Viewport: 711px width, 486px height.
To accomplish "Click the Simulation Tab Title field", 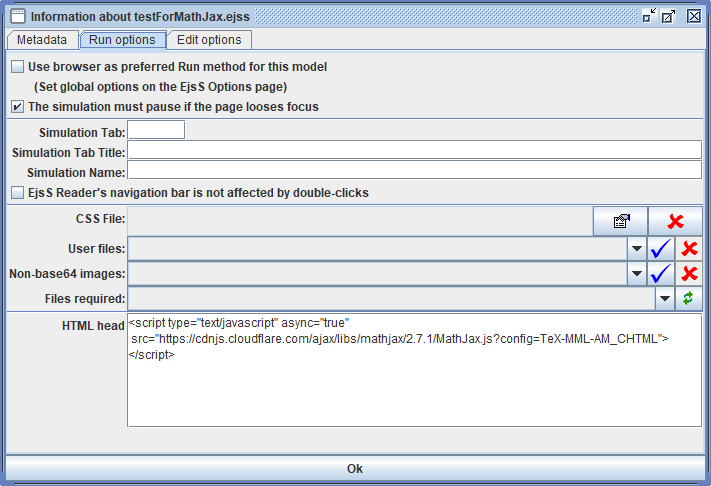I will pyautogui.click(x=414, y=150).
